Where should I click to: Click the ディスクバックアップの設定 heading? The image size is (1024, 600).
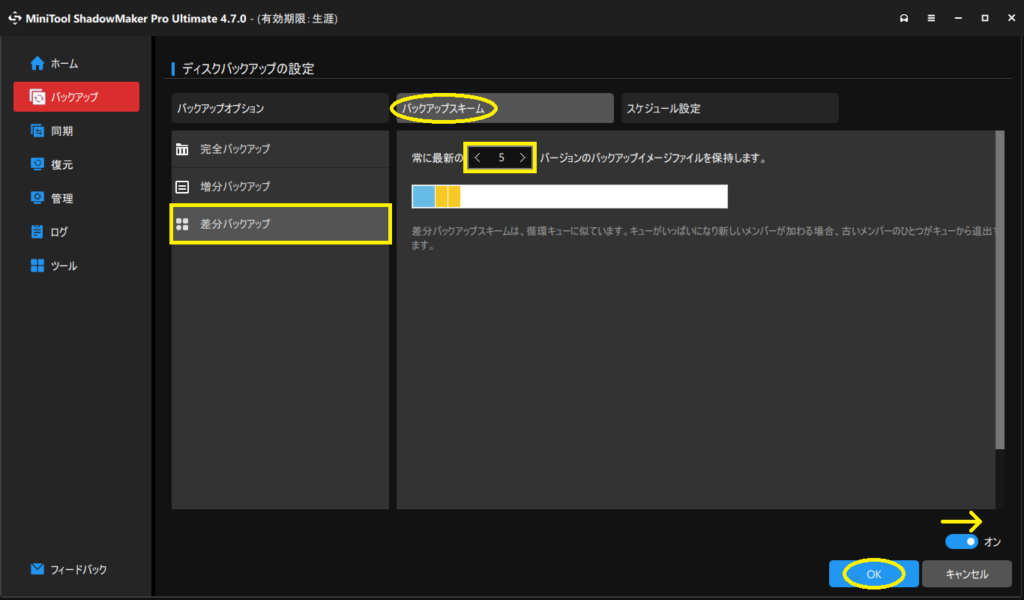pos(248,69)
